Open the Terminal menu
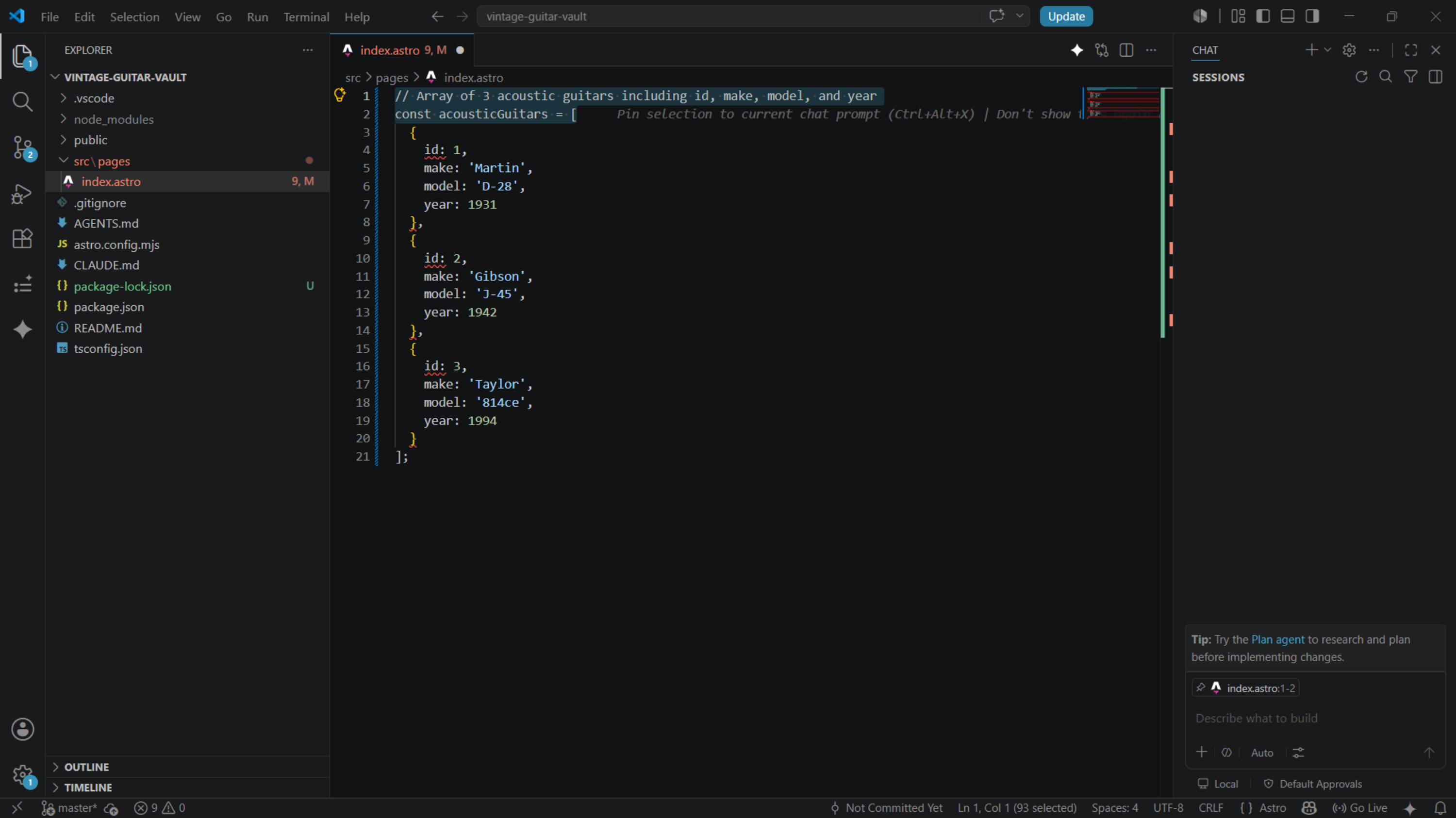 tap(306, 17)
